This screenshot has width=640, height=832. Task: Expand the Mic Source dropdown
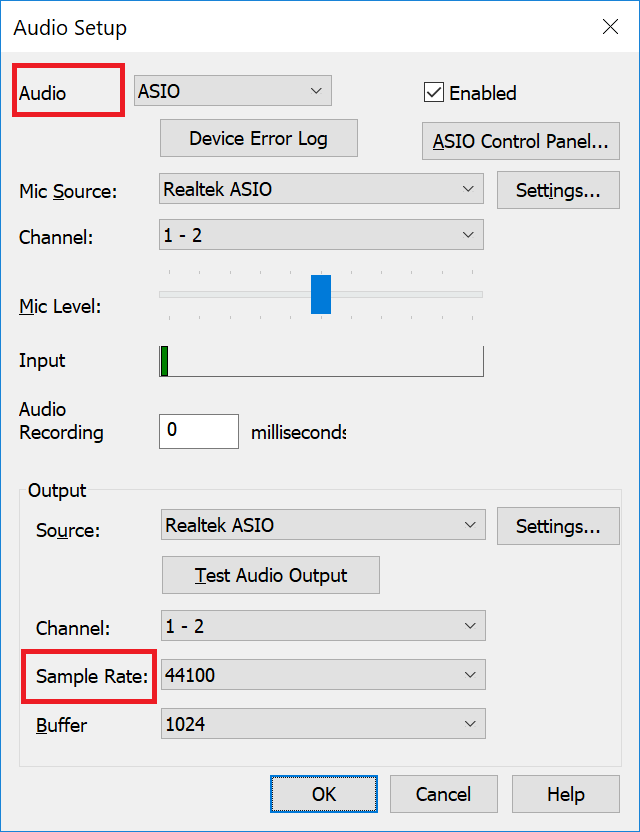tap(321, 189)
